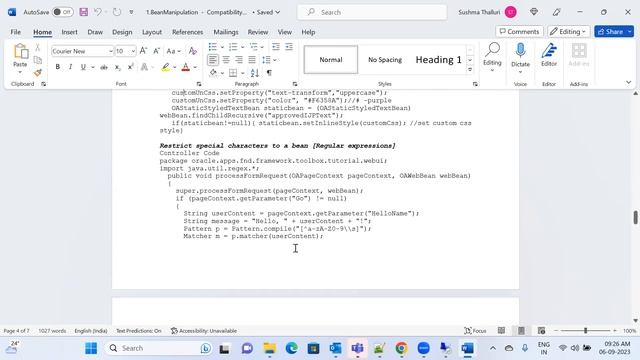This screenshot has height=360, width=640.
Task: Open the font size dropdown
Action: [133, 51]
